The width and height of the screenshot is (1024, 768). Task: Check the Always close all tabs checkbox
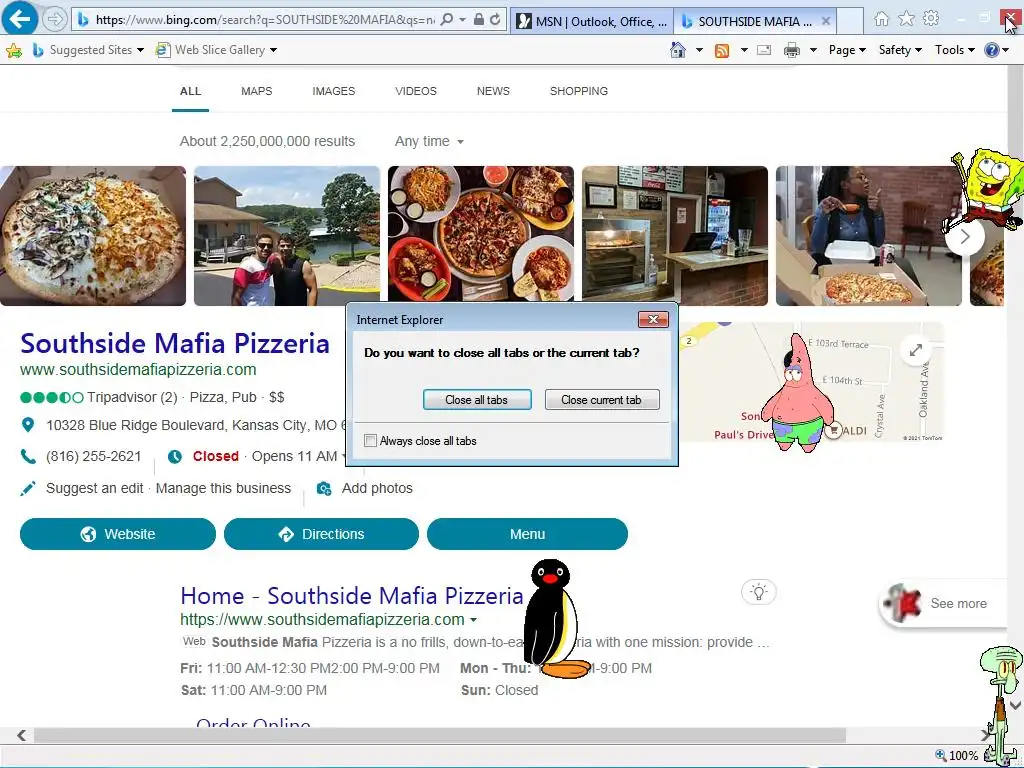click(370, 441)
